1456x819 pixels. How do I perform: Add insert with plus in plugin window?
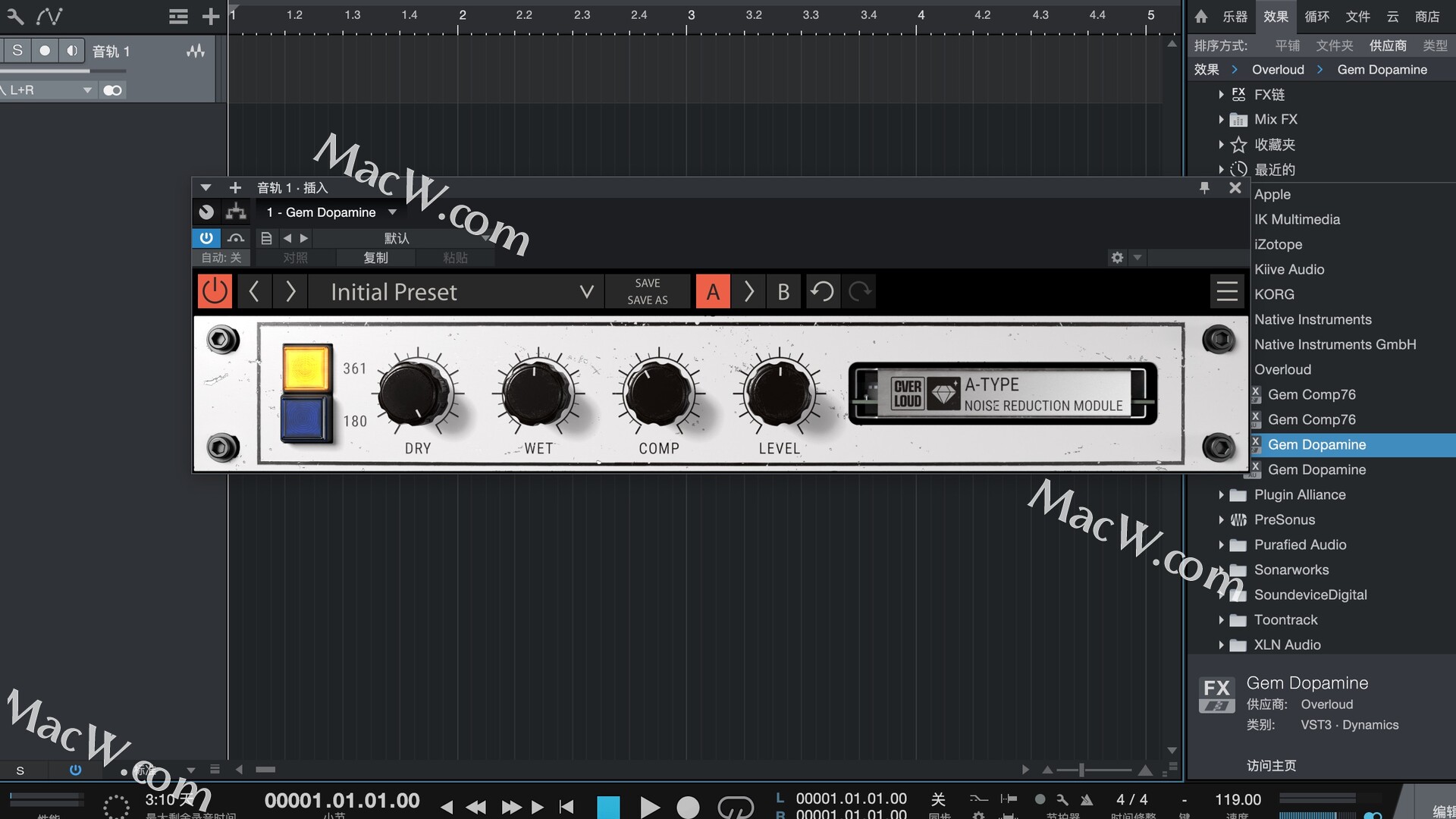(x=235, y=187)
